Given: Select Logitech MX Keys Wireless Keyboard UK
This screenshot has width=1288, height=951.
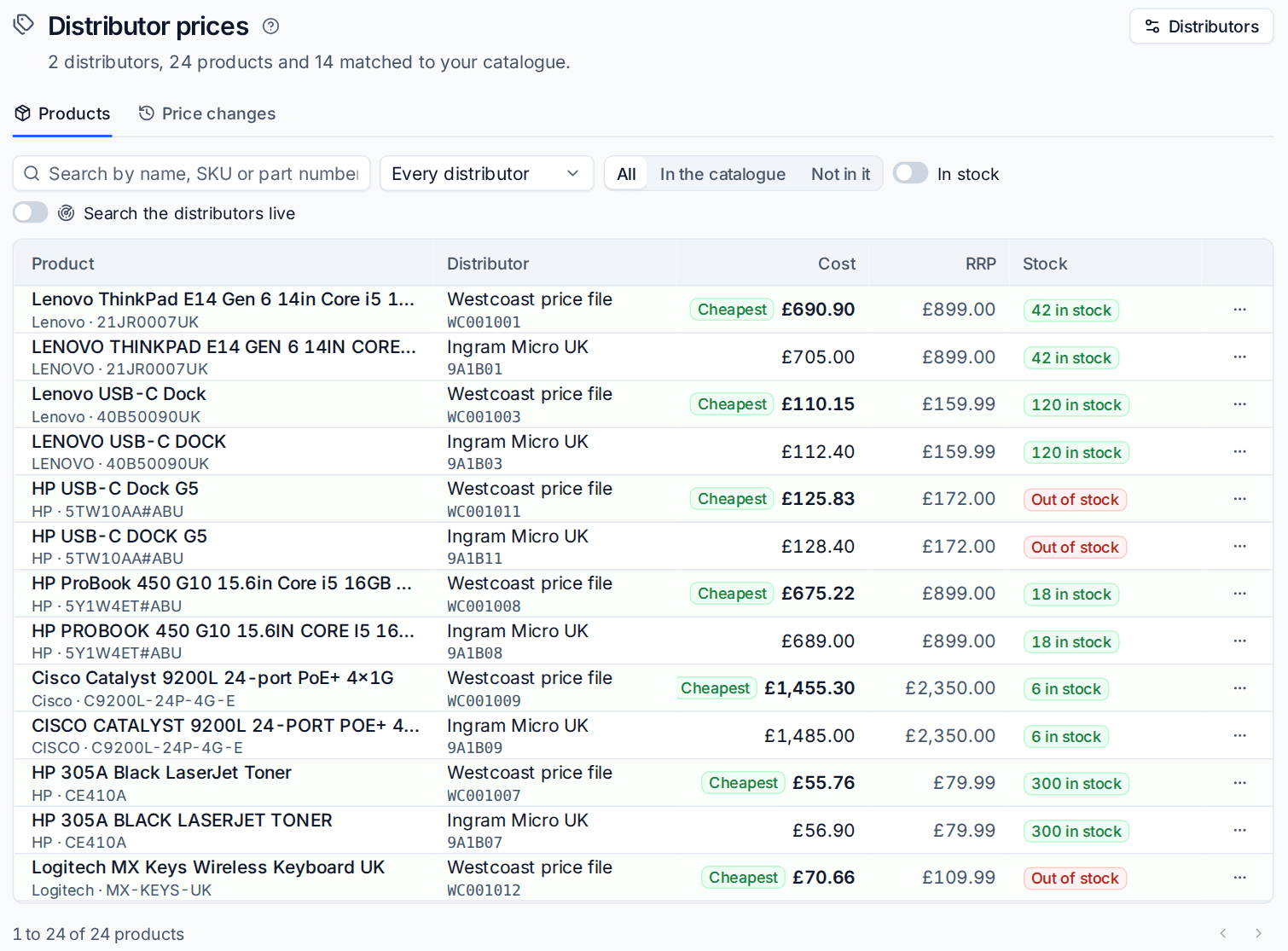Looking at the screenshot, I should click(208, 867).
